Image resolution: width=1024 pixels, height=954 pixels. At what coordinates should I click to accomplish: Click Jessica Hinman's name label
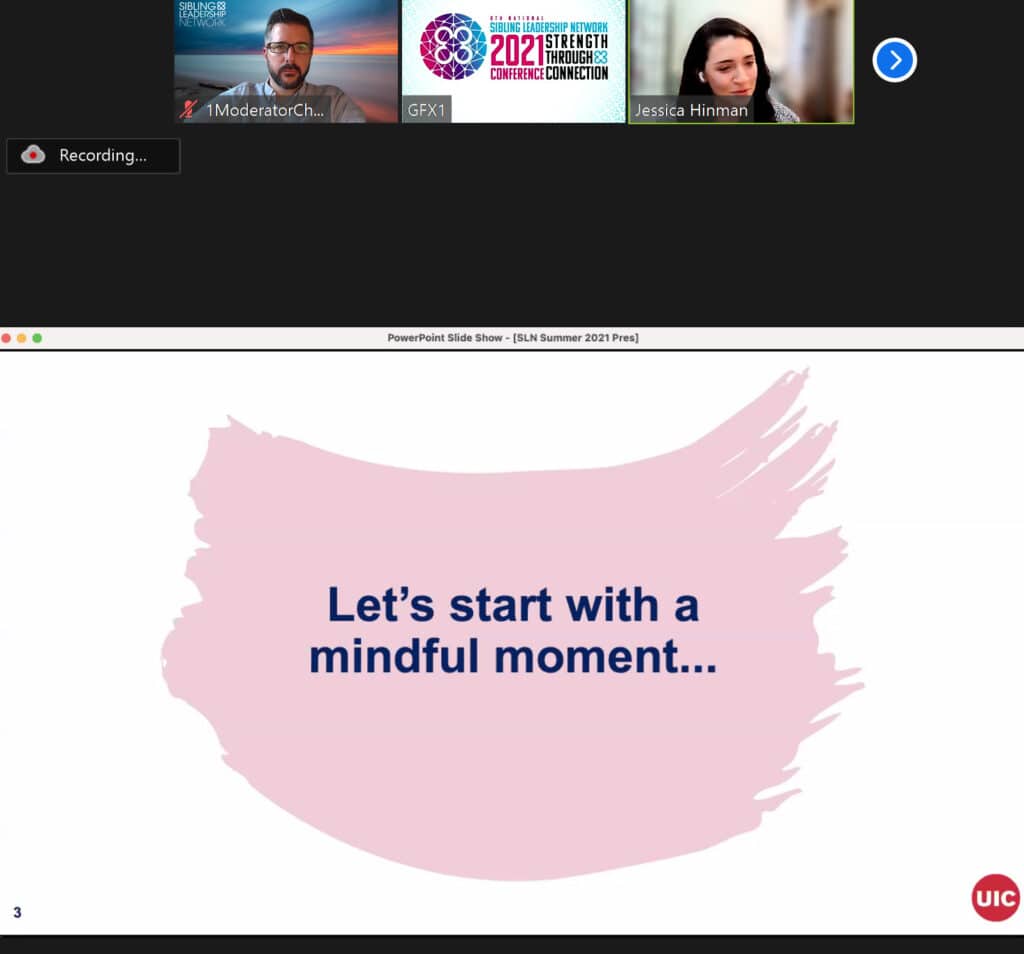coord(692,111)
